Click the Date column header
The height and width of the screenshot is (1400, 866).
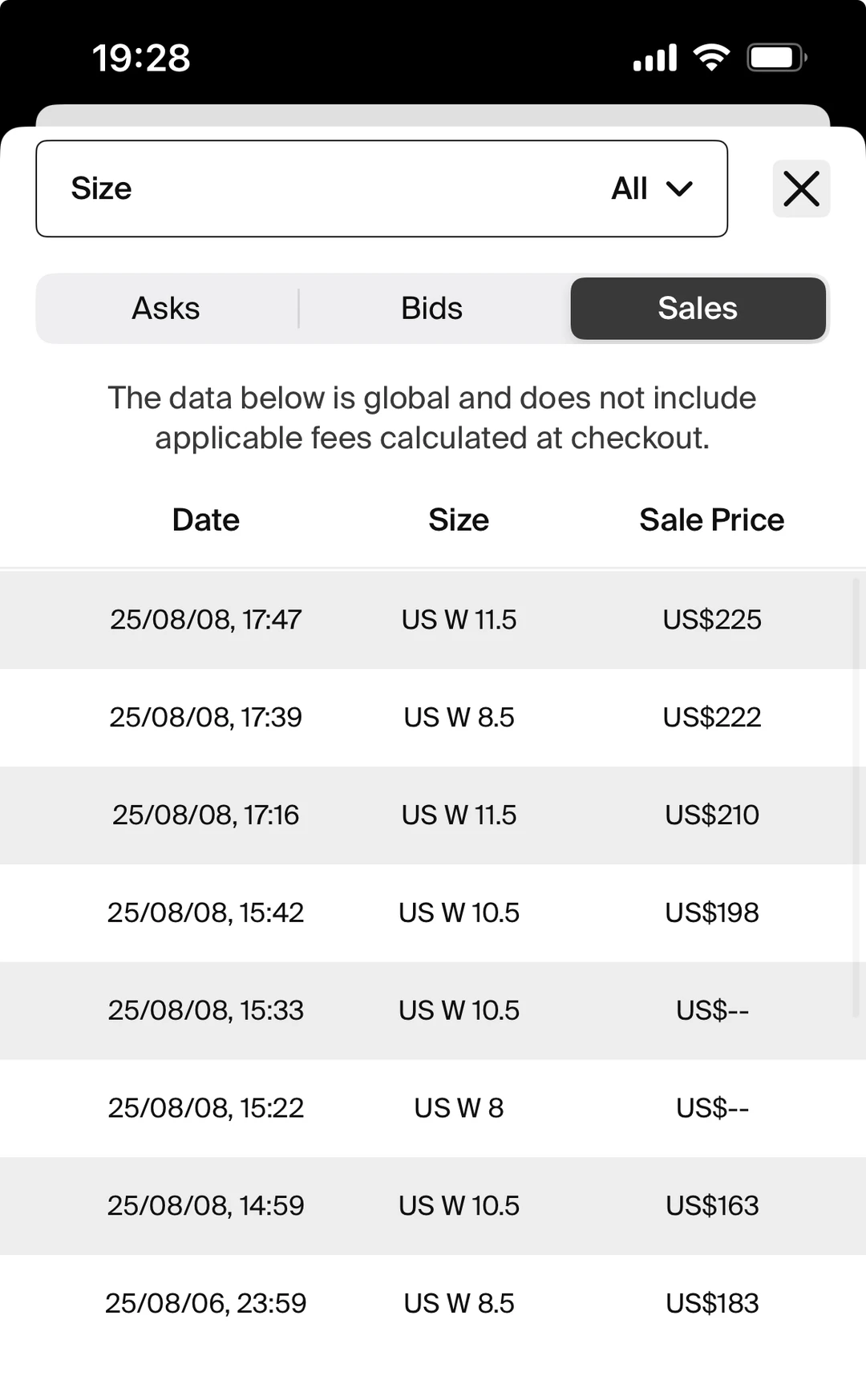(x=206, y=520)
